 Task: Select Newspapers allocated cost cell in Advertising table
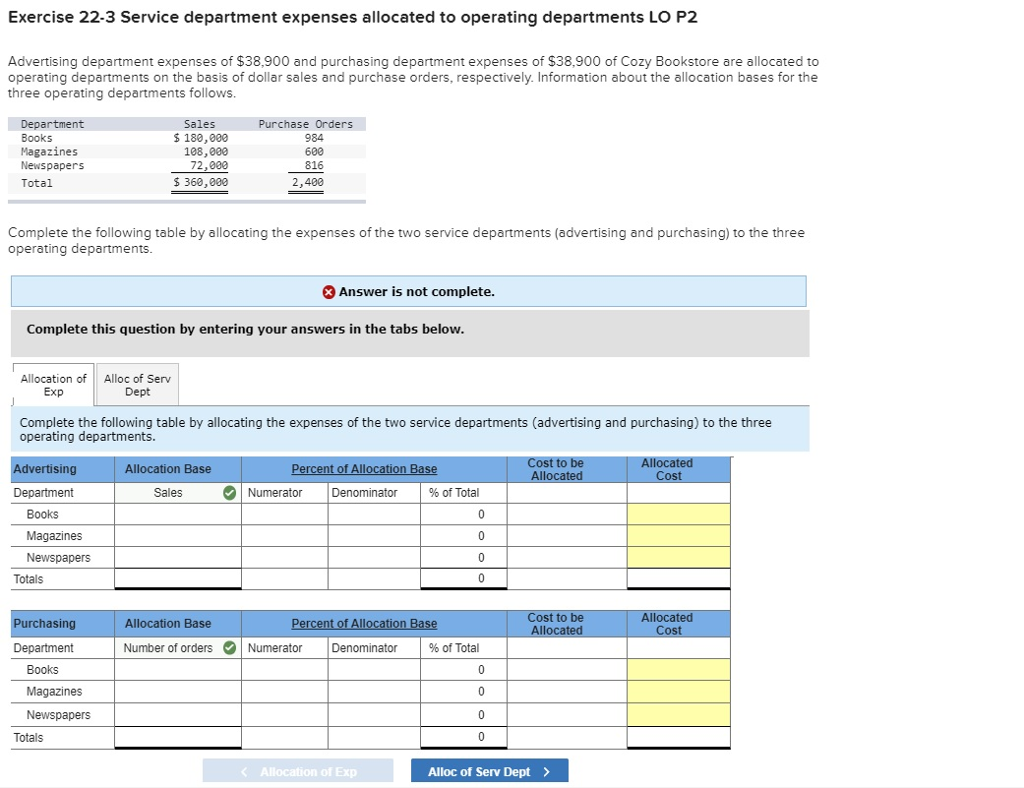tap(678, 557)
